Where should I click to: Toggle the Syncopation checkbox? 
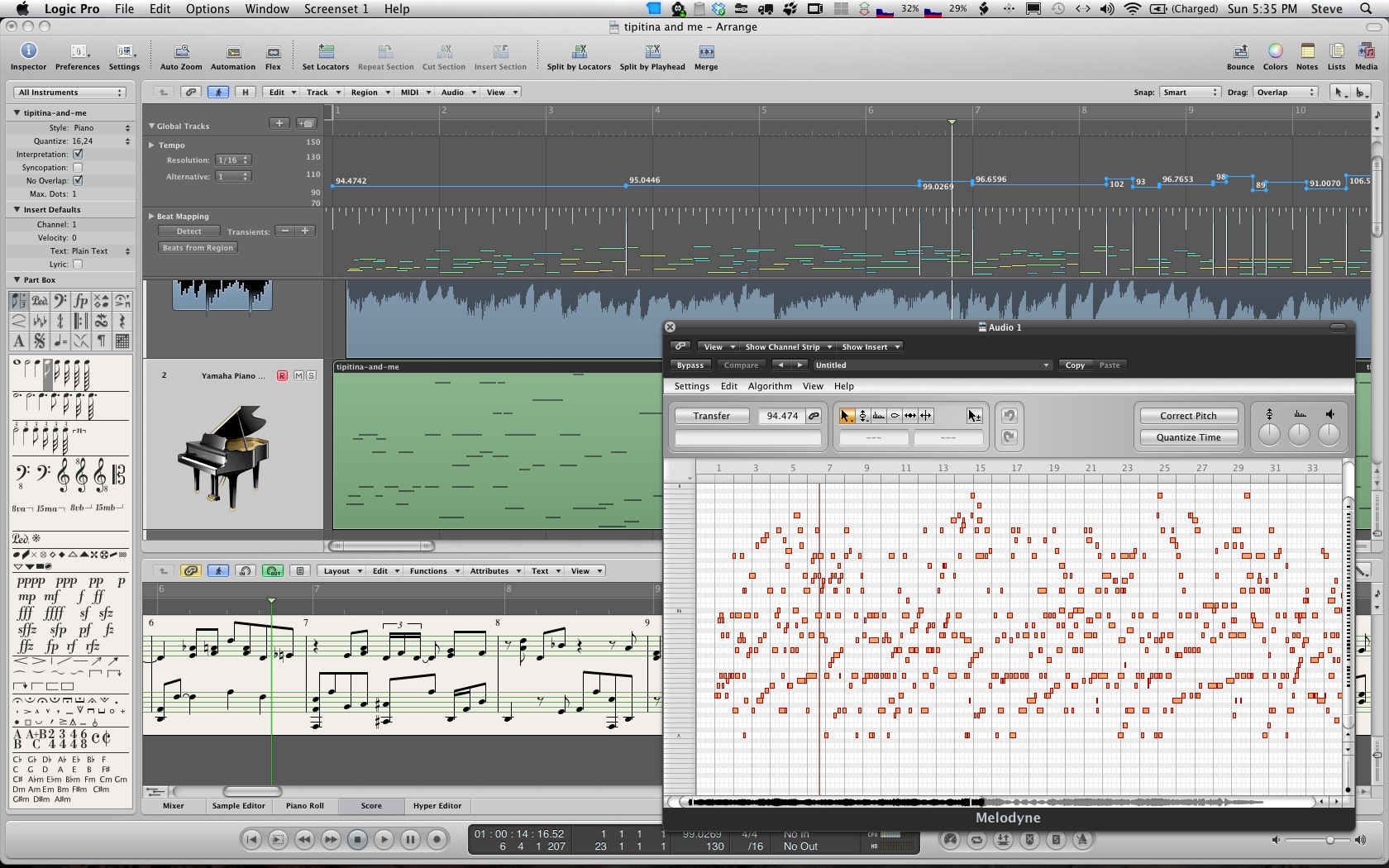(78, 167)
